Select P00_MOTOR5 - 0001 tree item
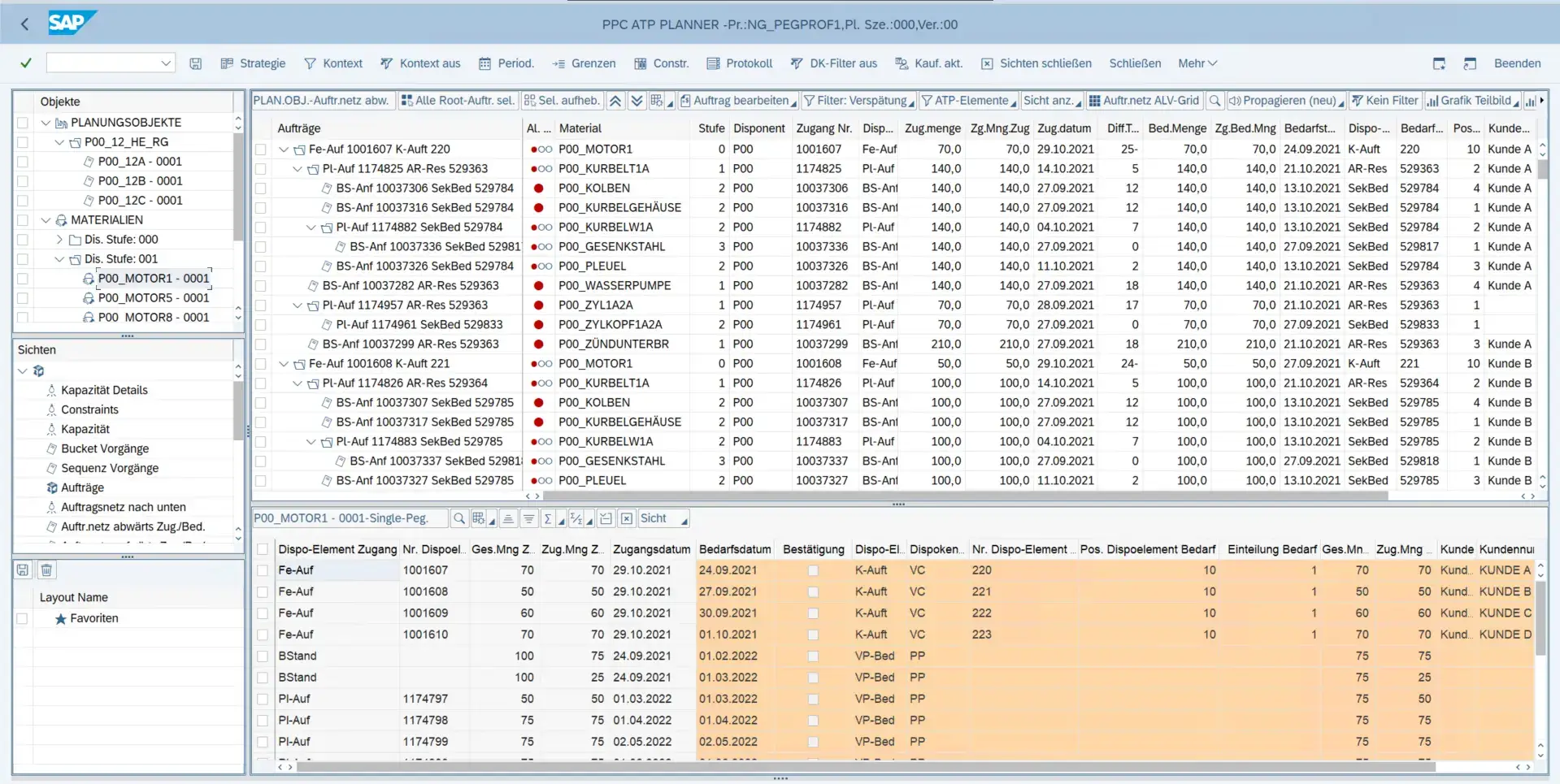 154,298
